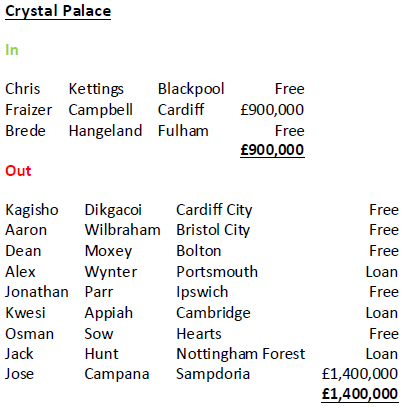Viewport: 403px width, 408px height.
Task: Select the red Out label
Action: click(x=18, y=171)
